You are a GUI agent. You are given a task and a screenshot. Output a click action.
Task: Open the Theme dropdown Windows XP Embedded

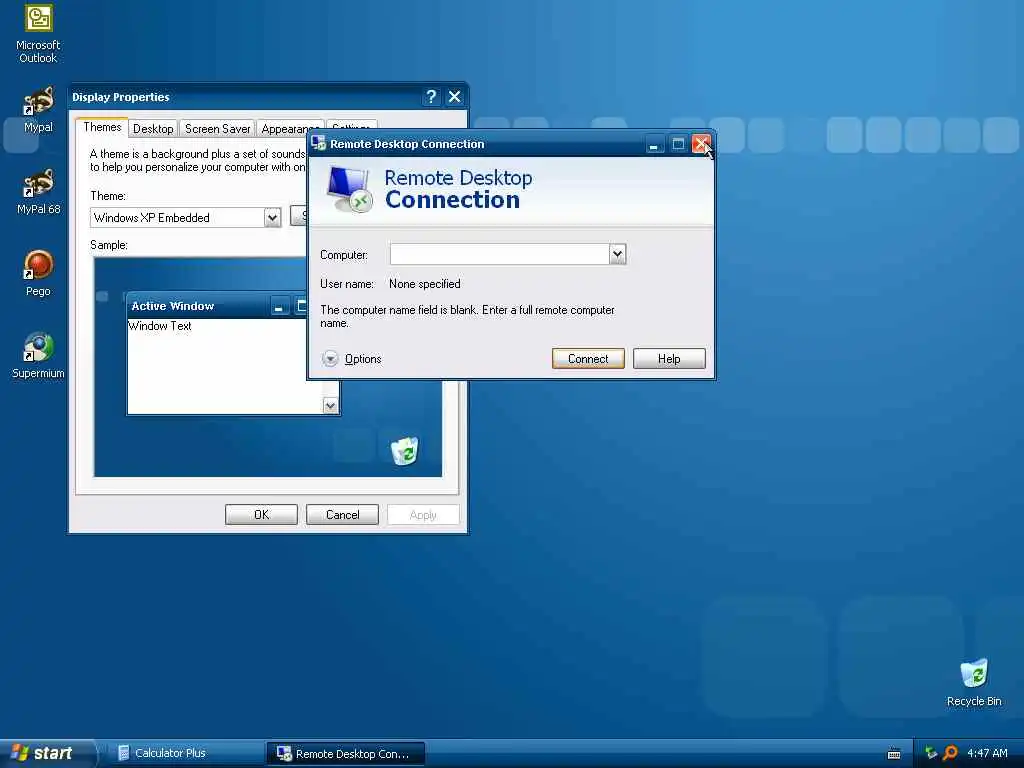pyautogui.click(x=272, y=217)
